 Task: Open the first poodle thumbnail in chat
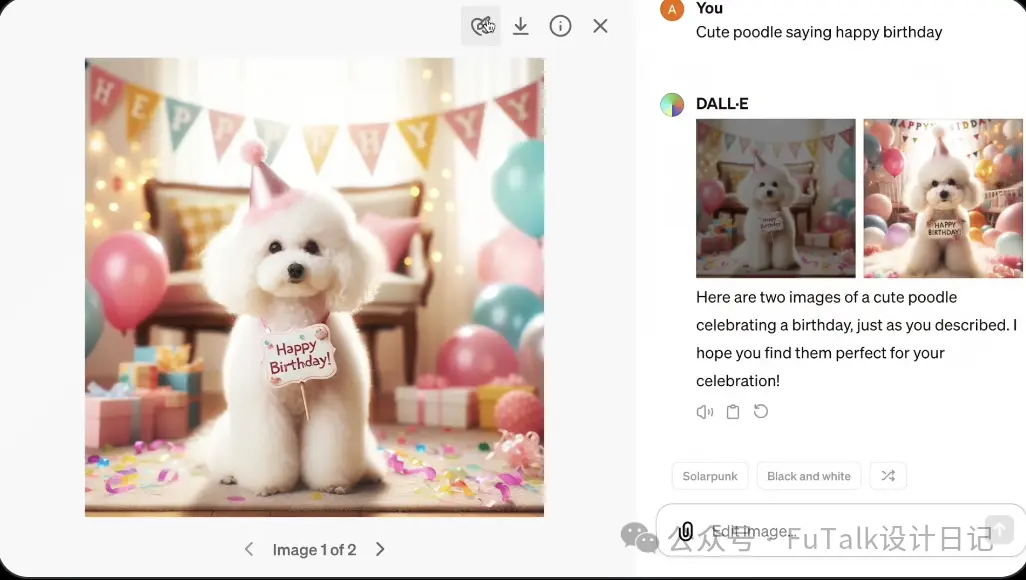coord(775,198)
